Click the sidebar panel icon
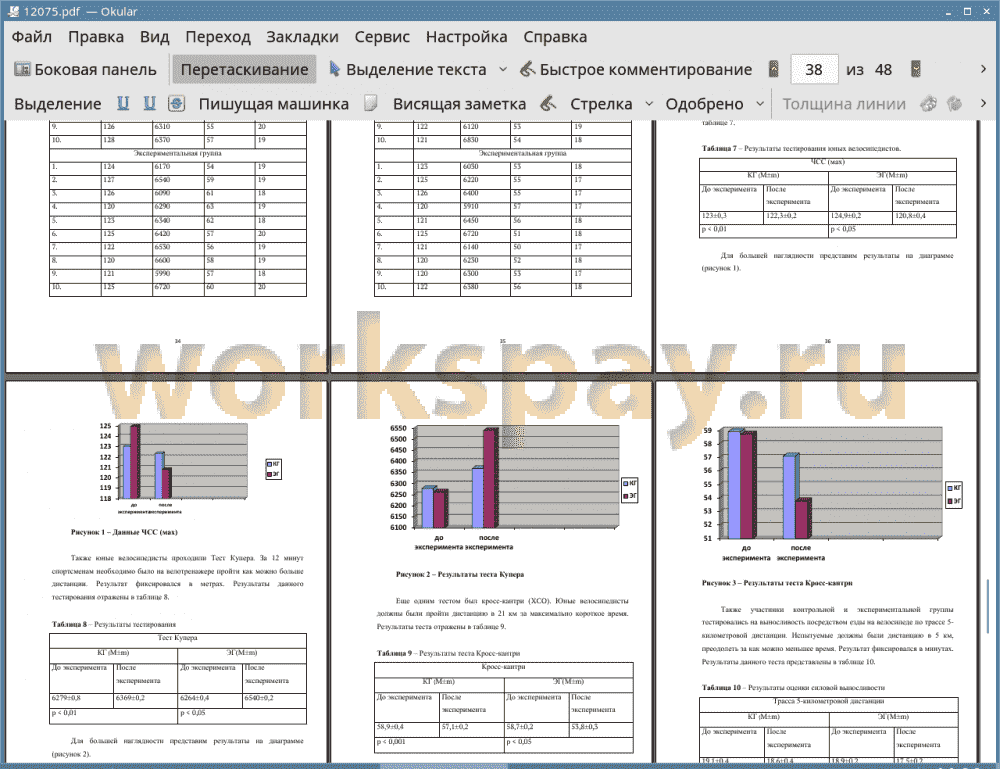1000x769 pixels. coord(22,69)
